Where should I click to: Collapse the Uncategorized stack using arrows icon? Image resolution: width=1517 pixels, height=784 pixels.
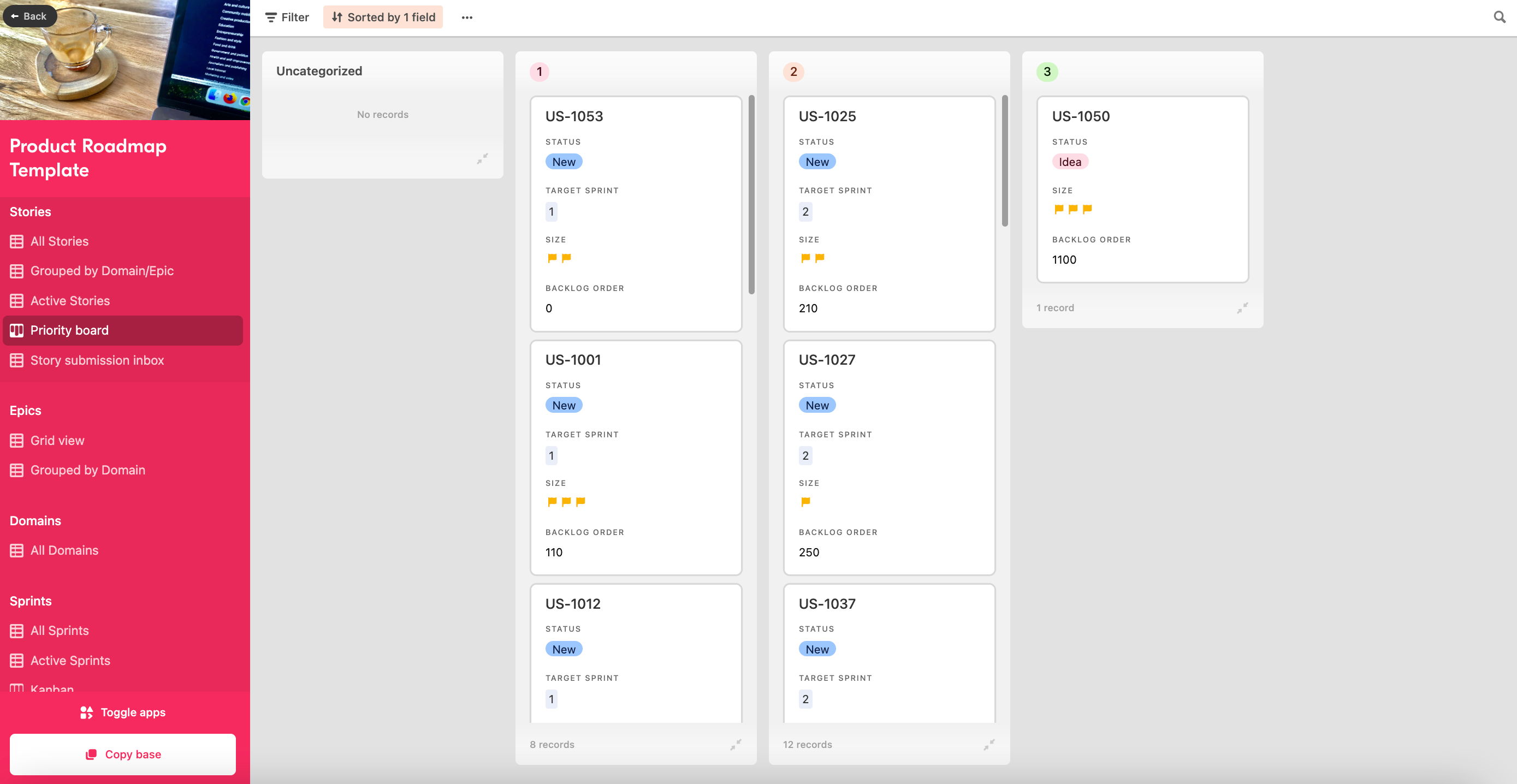pyautogui.click(x=482, y=158)
